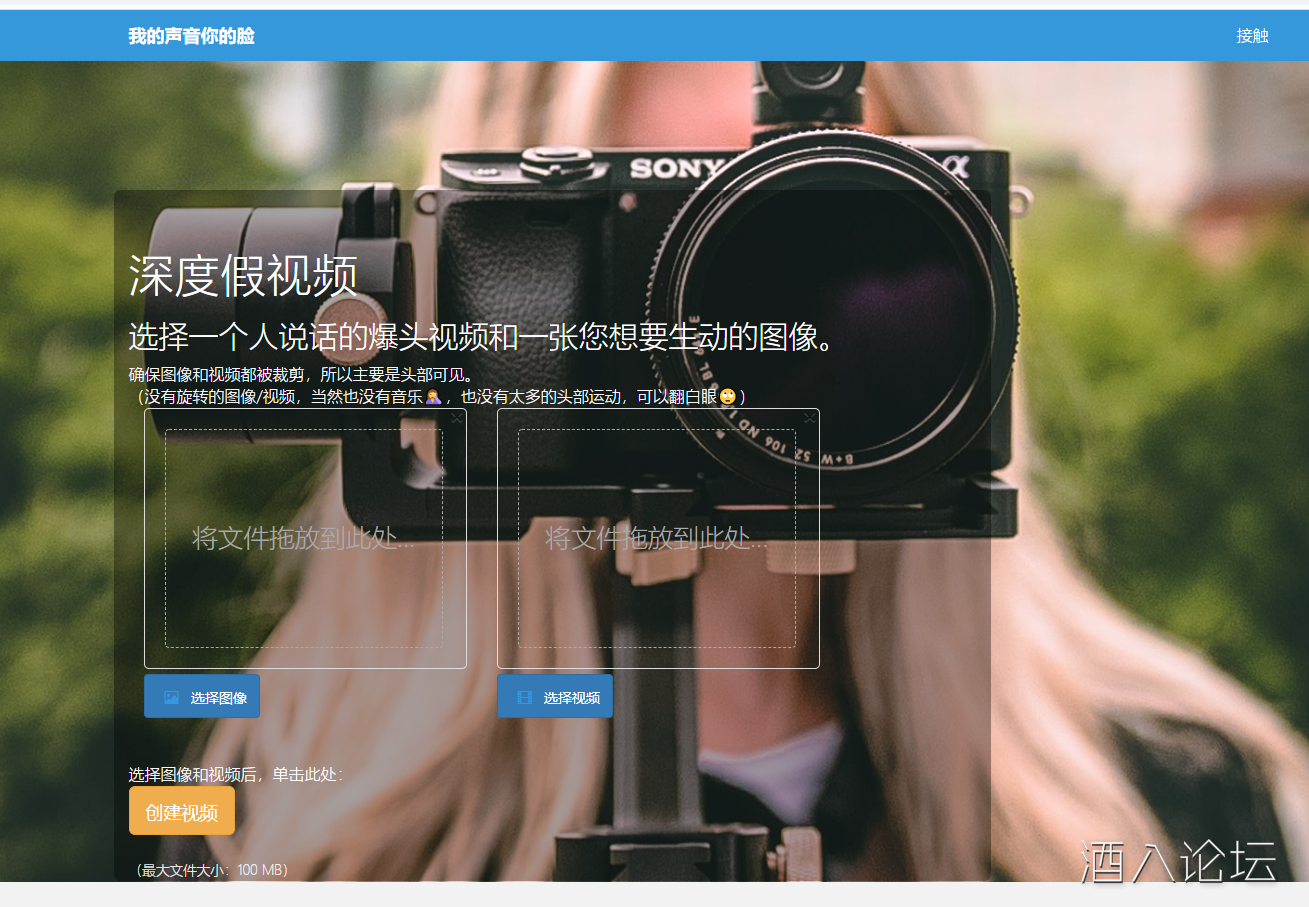Screen dimensions: 1309x907
Task: Open the 接触 link in the navbar
Action: (1251, 35)
